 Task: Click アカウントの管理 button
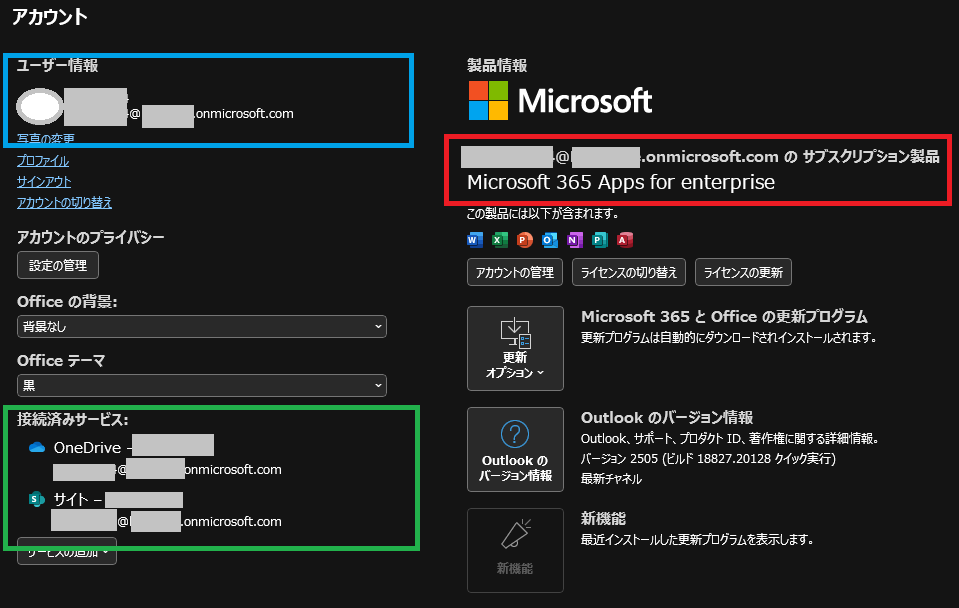[515, 272]
